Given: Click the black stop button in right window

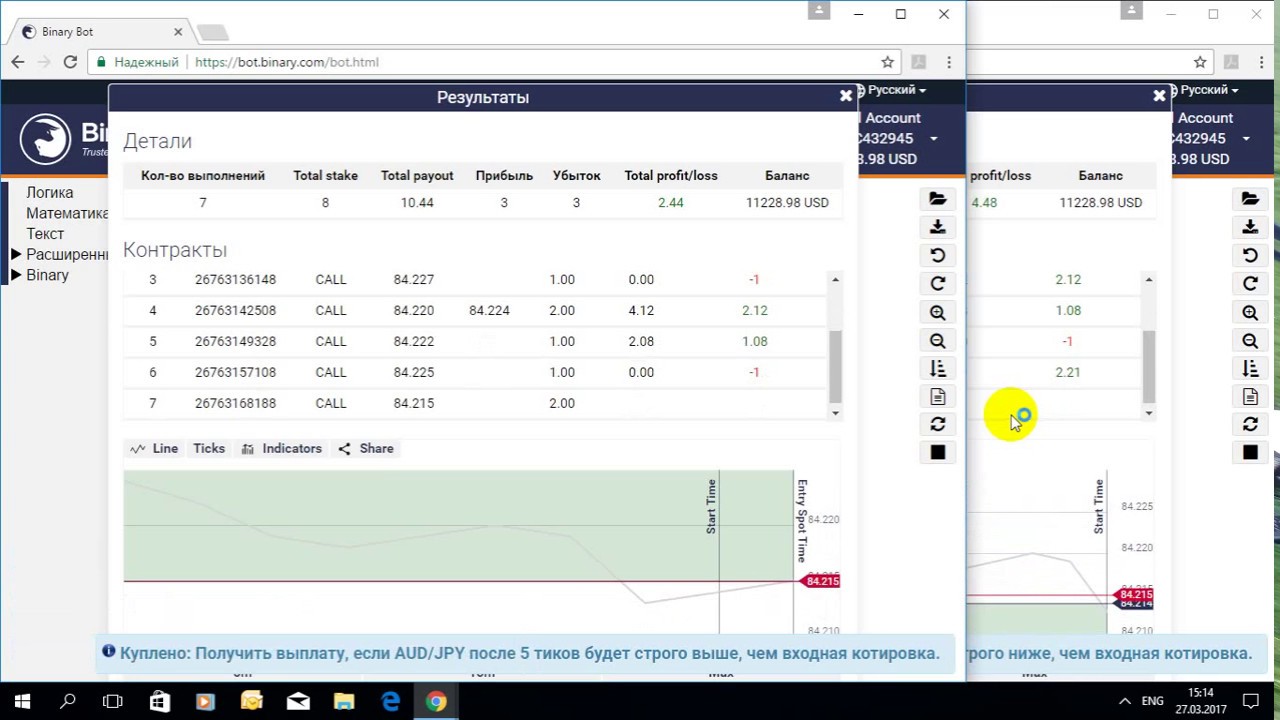Looking at the screenshot, I should click(x=1250, y=452).
